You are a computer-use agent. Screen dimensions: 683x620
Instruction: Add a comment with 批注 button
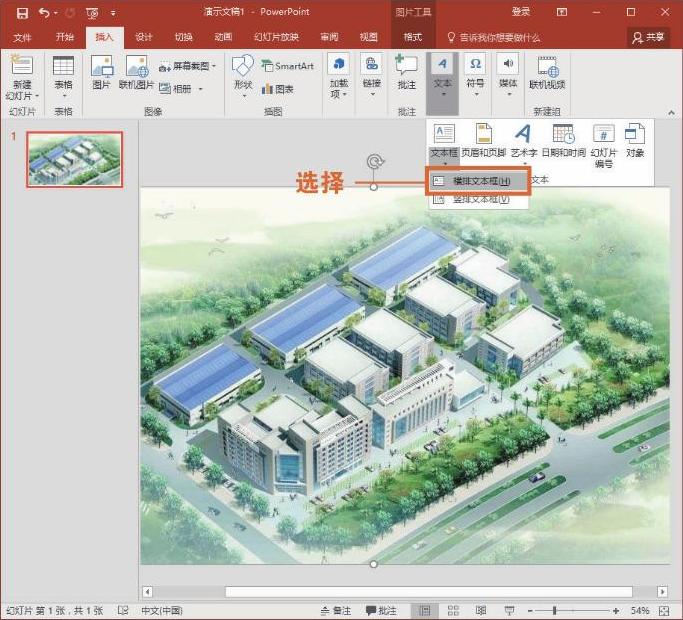coord(406,72)
